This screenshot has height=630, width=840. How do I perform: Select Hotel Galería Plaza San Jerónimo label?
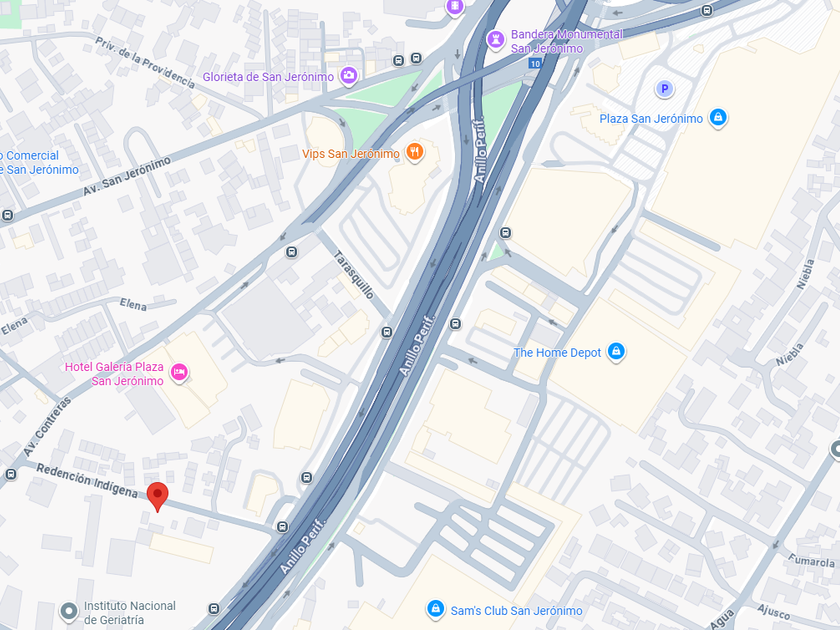(114, 374)
